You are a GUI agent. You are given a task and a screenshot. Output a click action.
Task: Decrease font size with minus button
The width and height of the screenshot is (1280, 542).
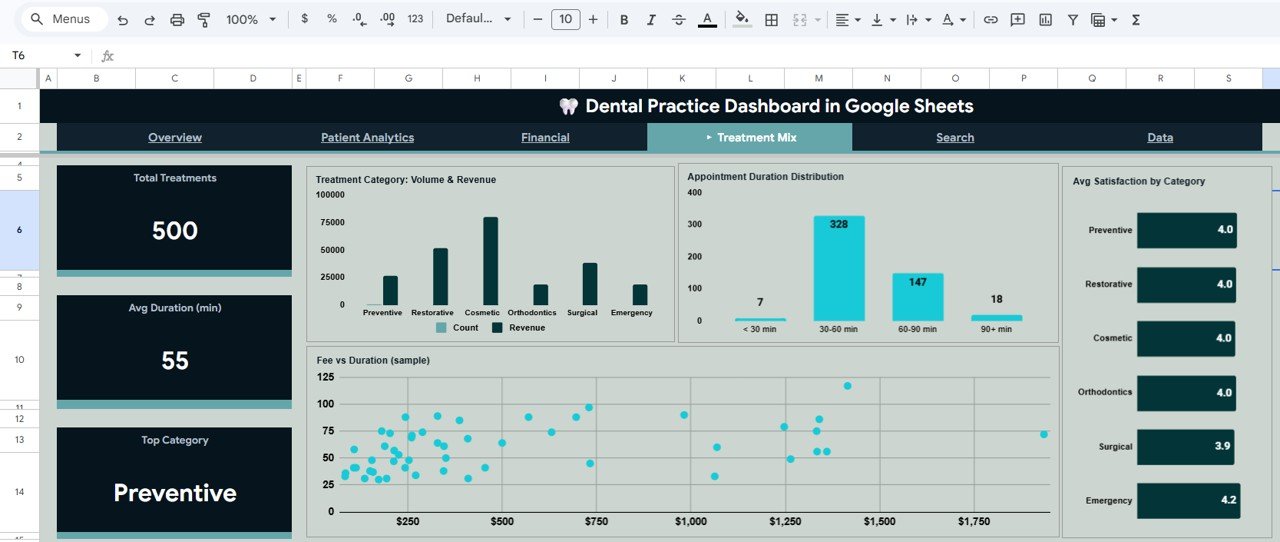[538, 19]
